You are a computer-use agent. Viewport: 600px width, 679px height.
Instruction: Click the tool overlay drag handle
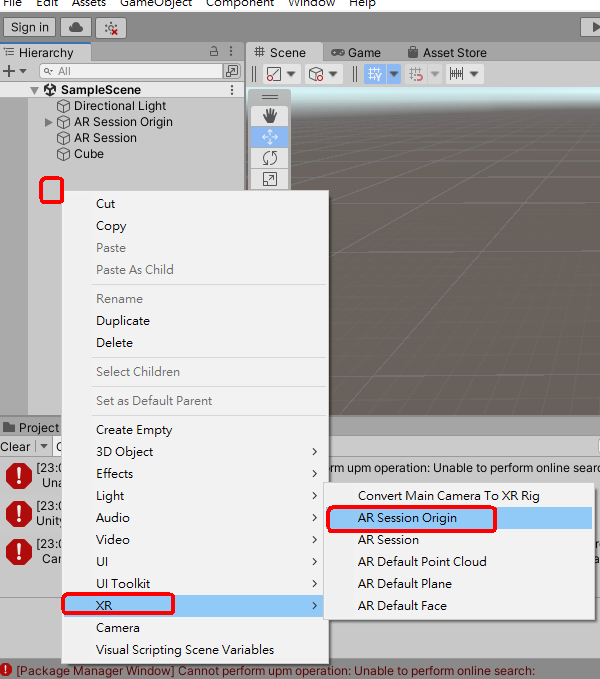tap(270, 97)
